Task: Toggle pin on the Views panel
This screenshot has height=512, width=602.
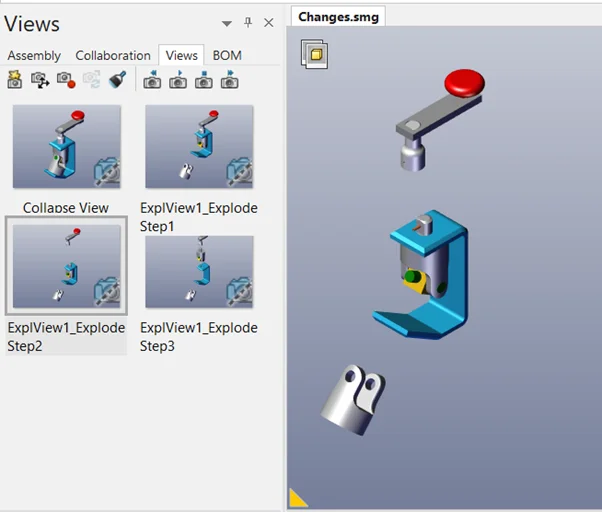Action: [248, 23]
